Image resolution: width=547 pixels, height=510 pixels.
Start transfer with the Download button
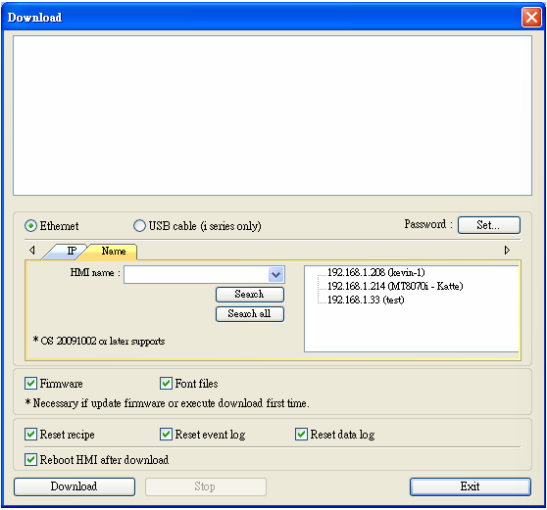[x=74, y=487]
